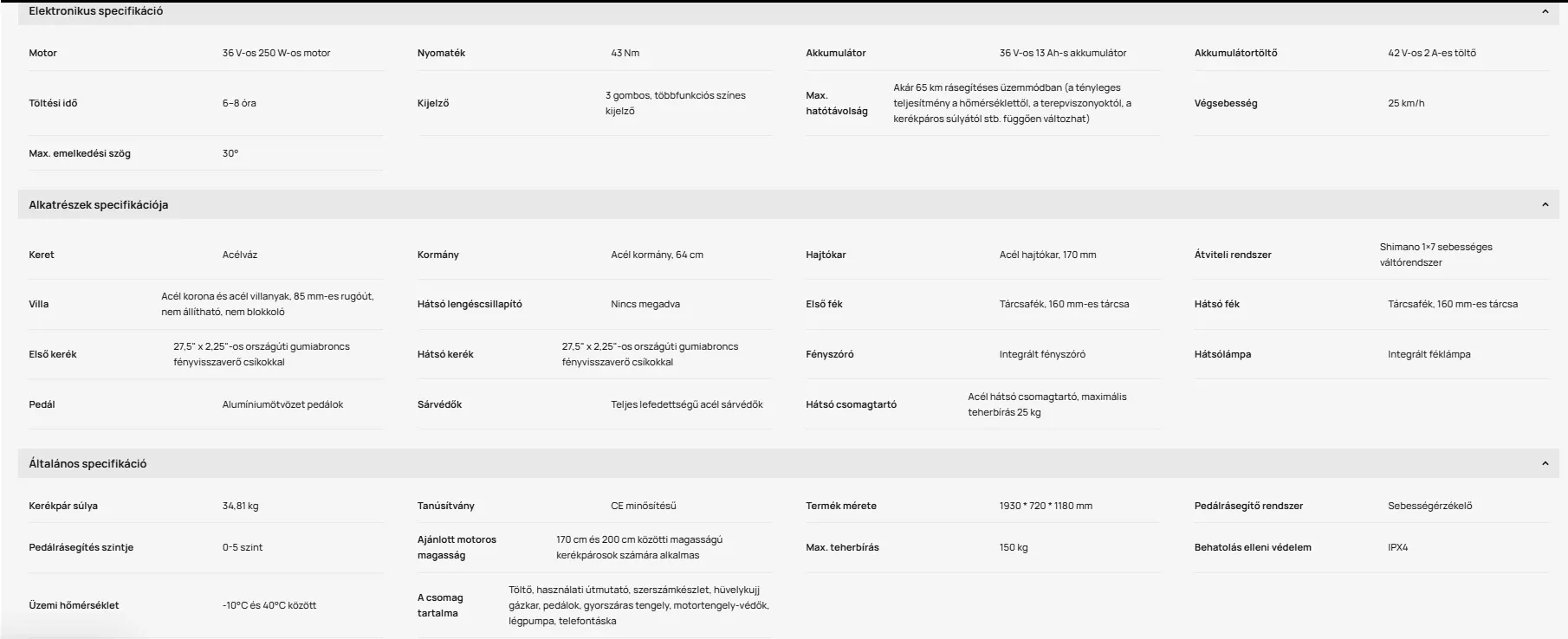Select the Motor spec label
Screen dimensions: 1568x639
pyautogui.click(x=42, y=53)
